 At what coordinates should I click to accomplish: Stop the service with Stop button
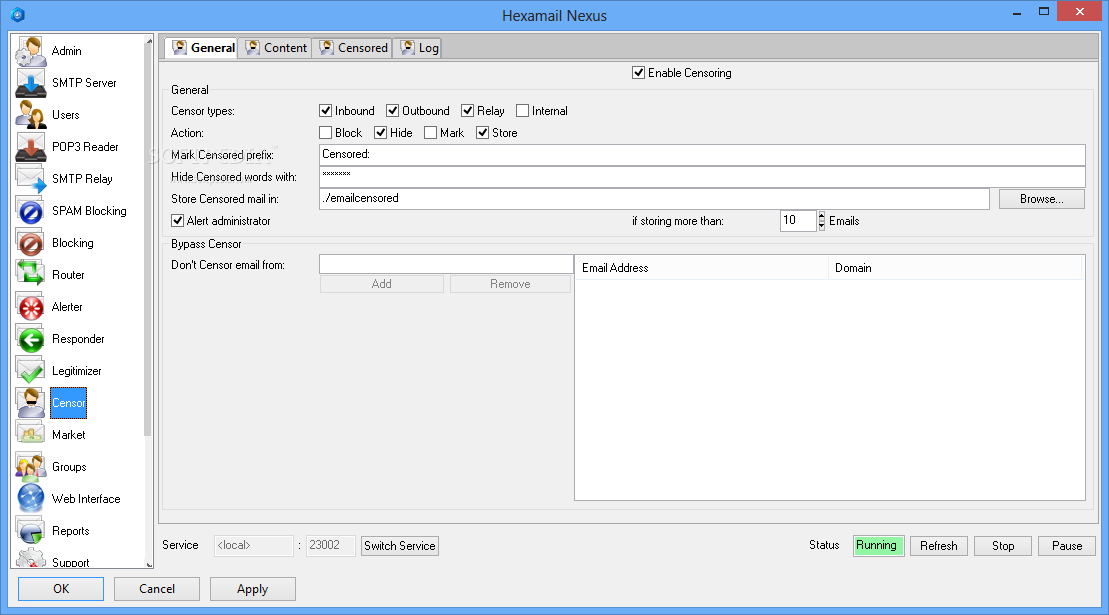(1003, 546)
